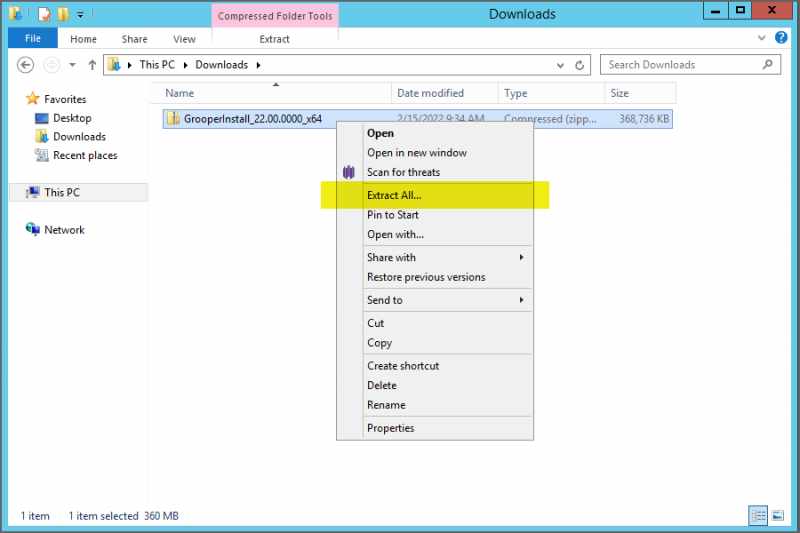
Task: Click This PC in the address bar
Action: coord(157,65)
